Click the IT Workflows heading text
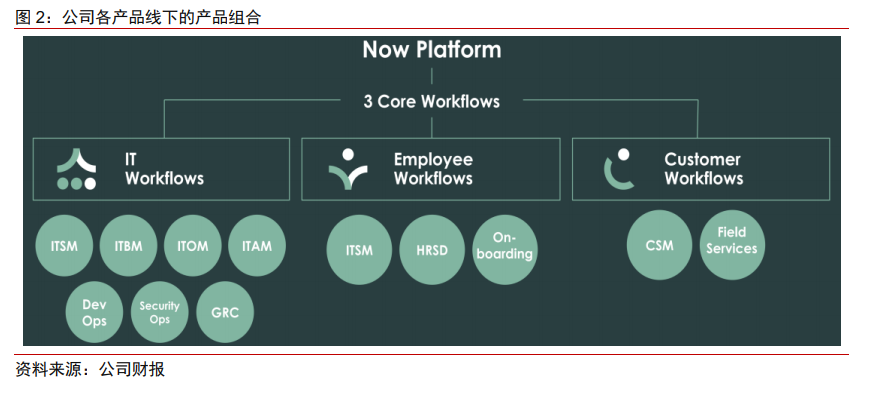 [165, 169]
